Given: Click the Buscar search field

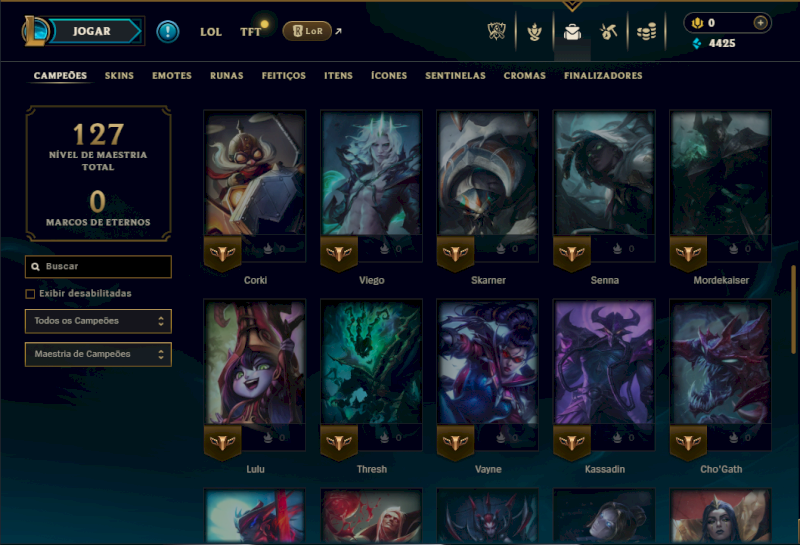Looking at the screenshot, I should click(98, 266).
